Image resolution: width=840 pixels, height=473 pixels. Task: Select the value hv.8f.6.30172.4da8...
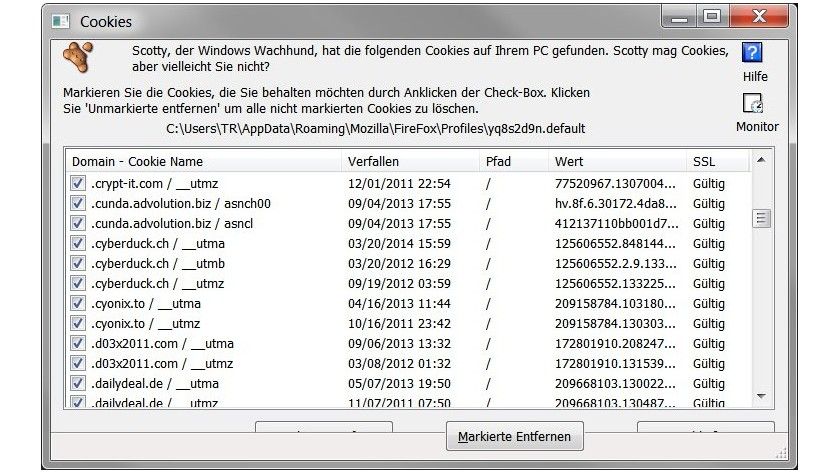click(x=616, y=203)
